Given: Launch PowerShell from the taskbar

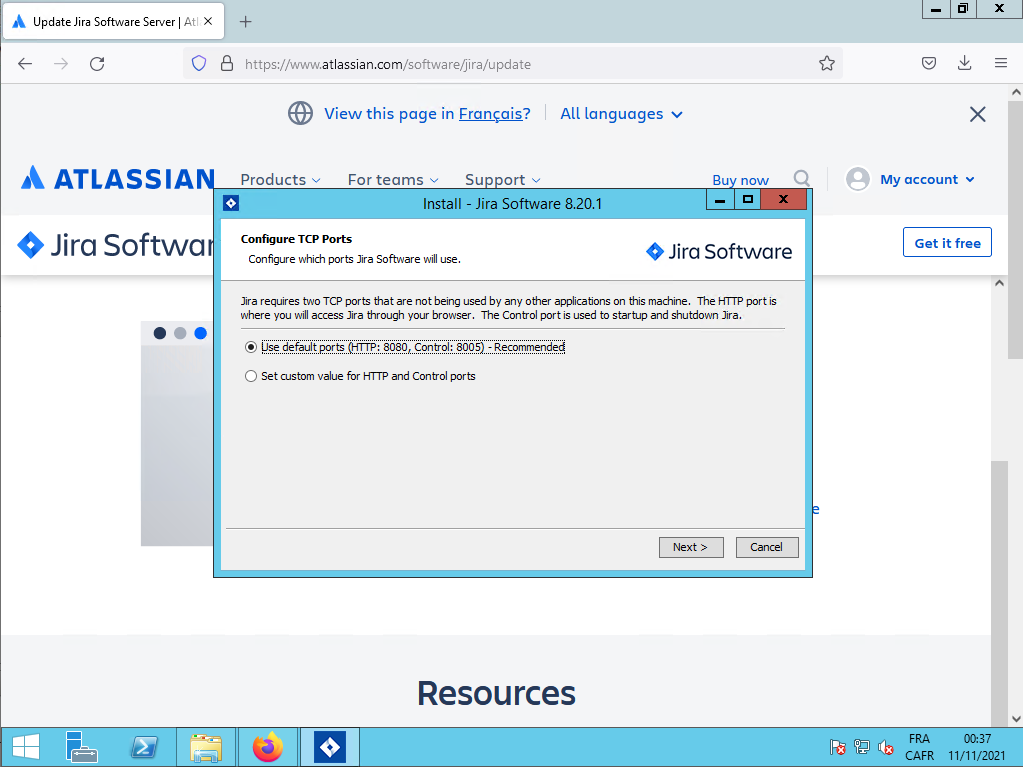Looking at the screenshot, I should (x=144, y=747).
